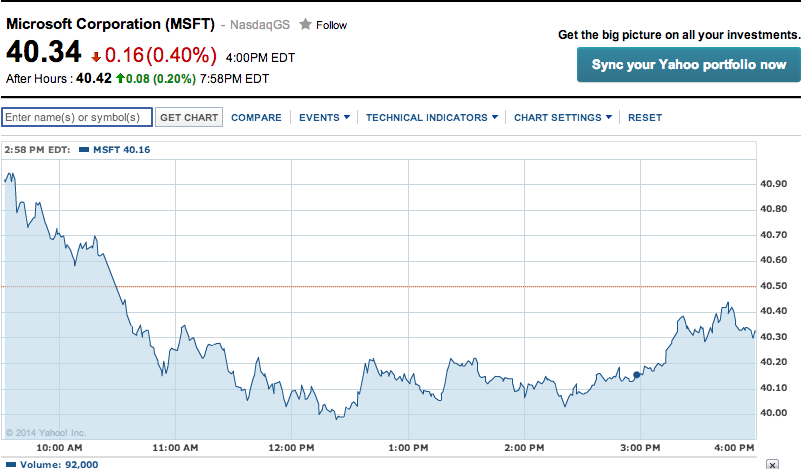Click the 40.34 last price value
Screen dimensions: 803x469
44,52
